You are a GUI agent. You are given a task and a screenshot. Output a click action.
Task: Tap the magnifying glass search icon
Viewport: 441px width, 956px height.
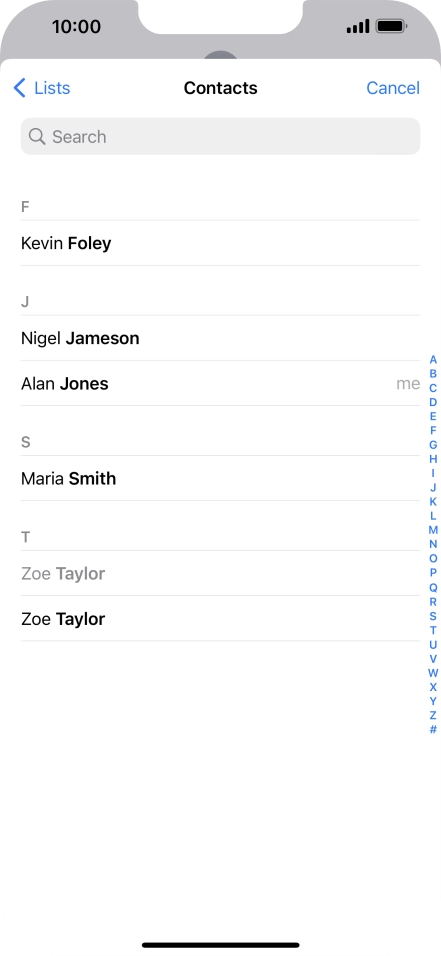coord(37,137)
